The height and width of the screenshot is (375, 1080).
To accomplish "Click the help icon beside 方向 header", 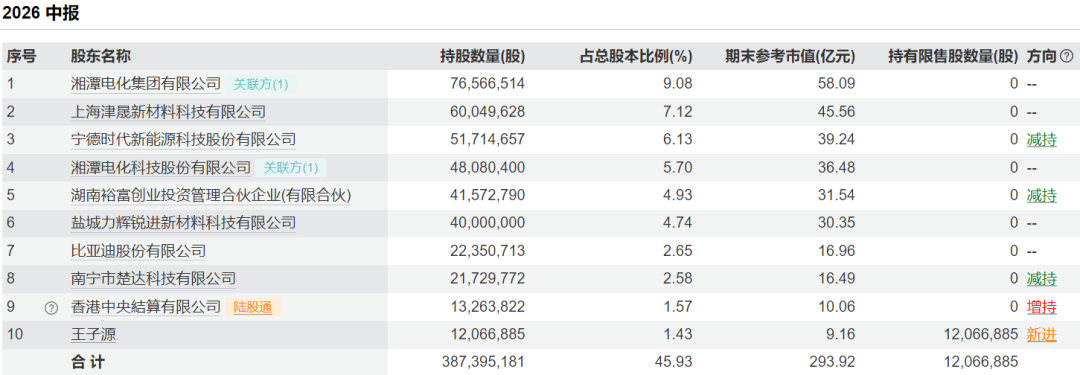I will click(1066, 57).
